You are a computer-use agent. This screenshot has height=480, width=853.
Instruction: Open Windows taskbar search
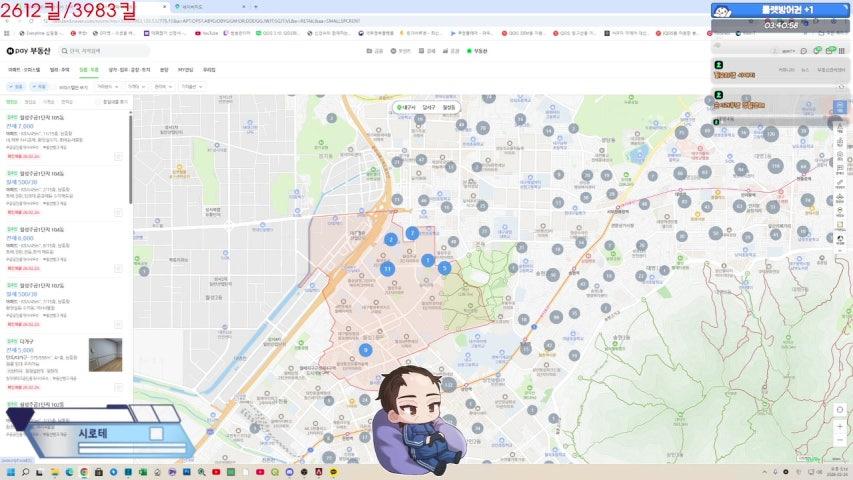click(x=25, y=472)
